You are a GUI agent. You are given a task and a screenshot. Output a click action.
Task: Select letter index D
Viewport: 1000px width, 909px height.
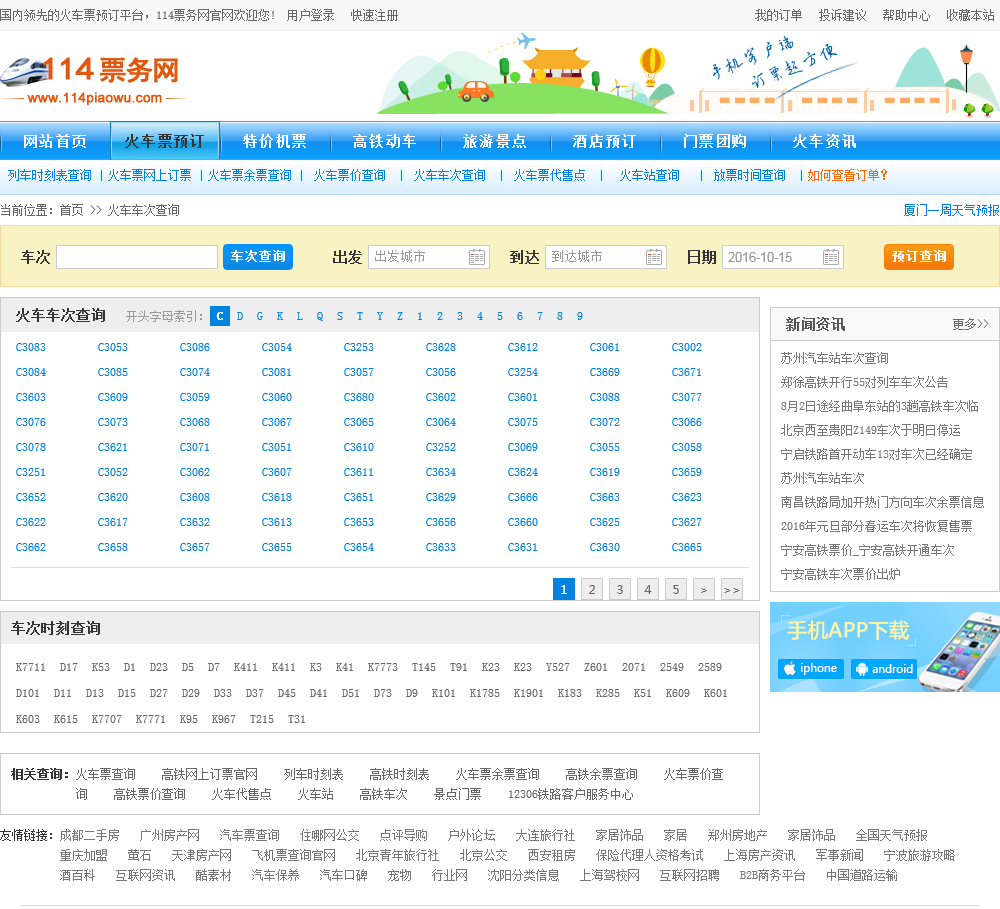(x=240, y=316)
